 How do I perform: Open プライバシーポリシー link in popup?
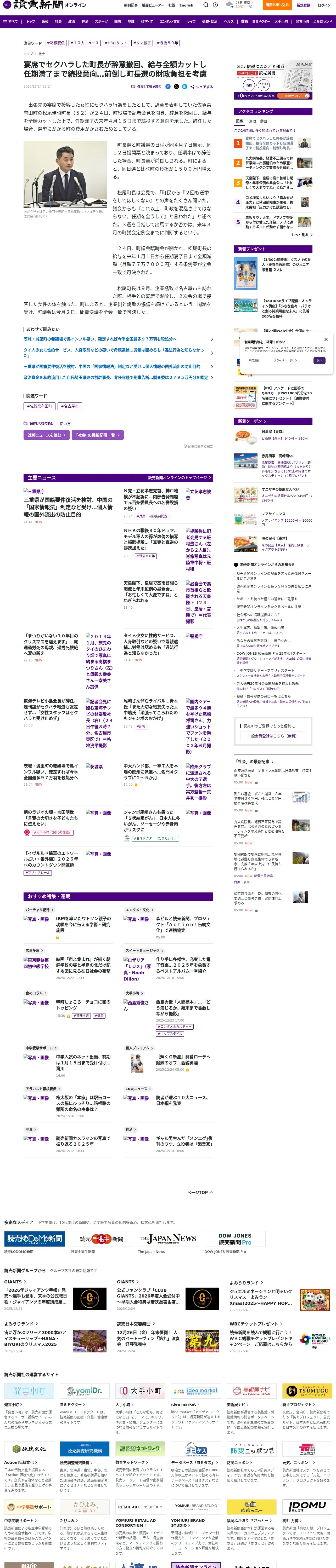(x=286, y=360)
